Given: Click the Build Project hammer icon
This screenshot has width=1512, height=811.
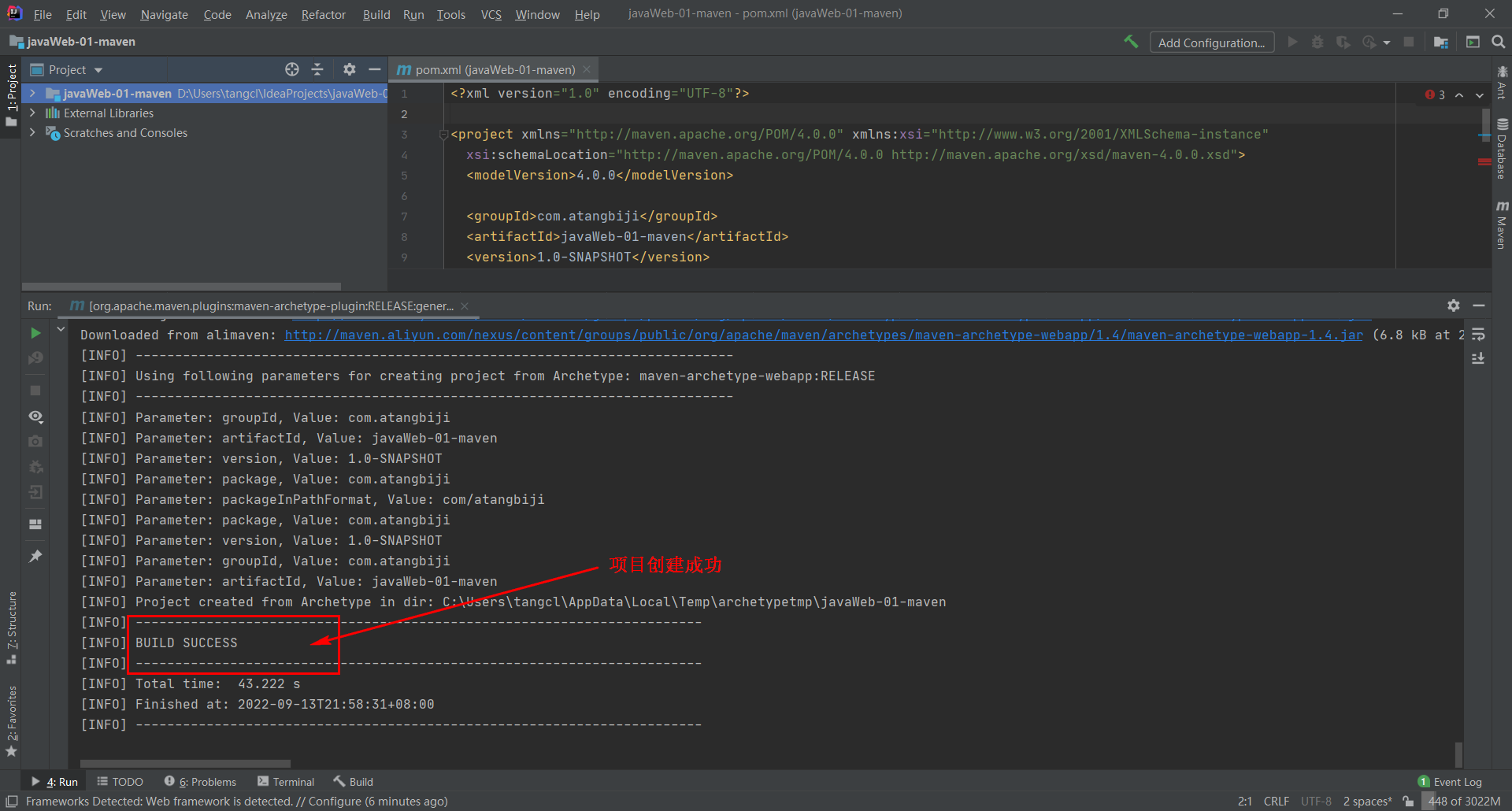Looking at the screenshot, I should (x=1131, y=42).
